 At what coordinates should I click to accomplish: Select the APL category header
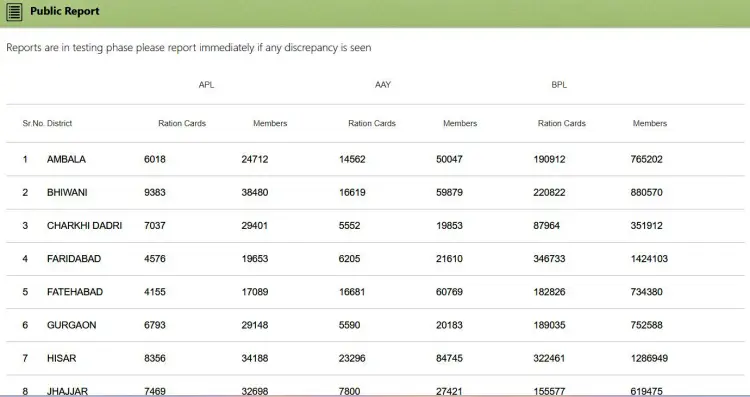click(206, 85)
